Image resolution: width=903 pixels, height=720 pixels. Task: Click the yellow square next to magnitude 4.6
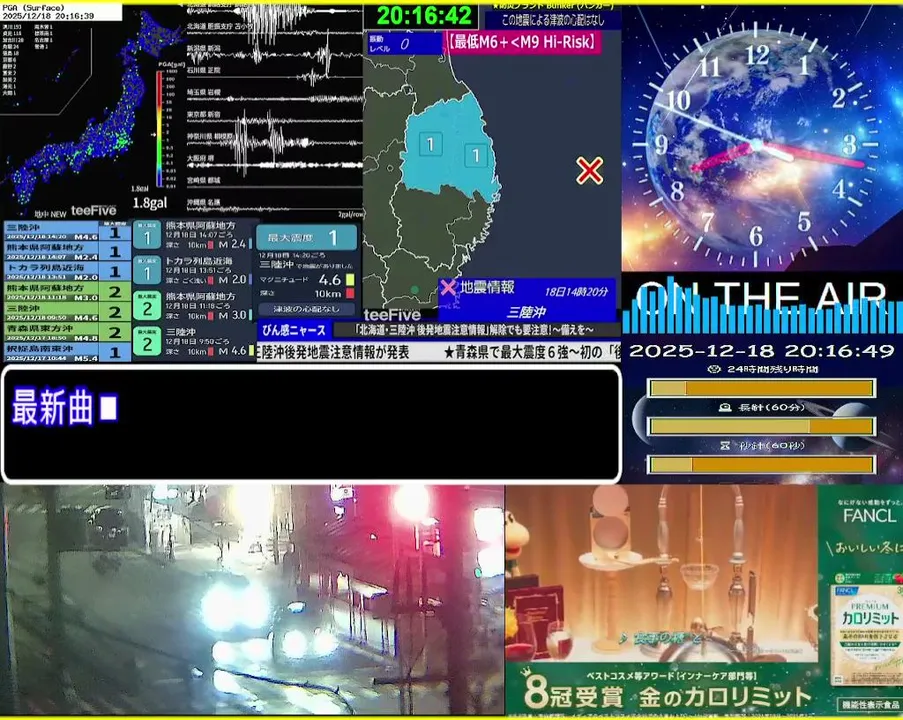(x=350, y=280)
